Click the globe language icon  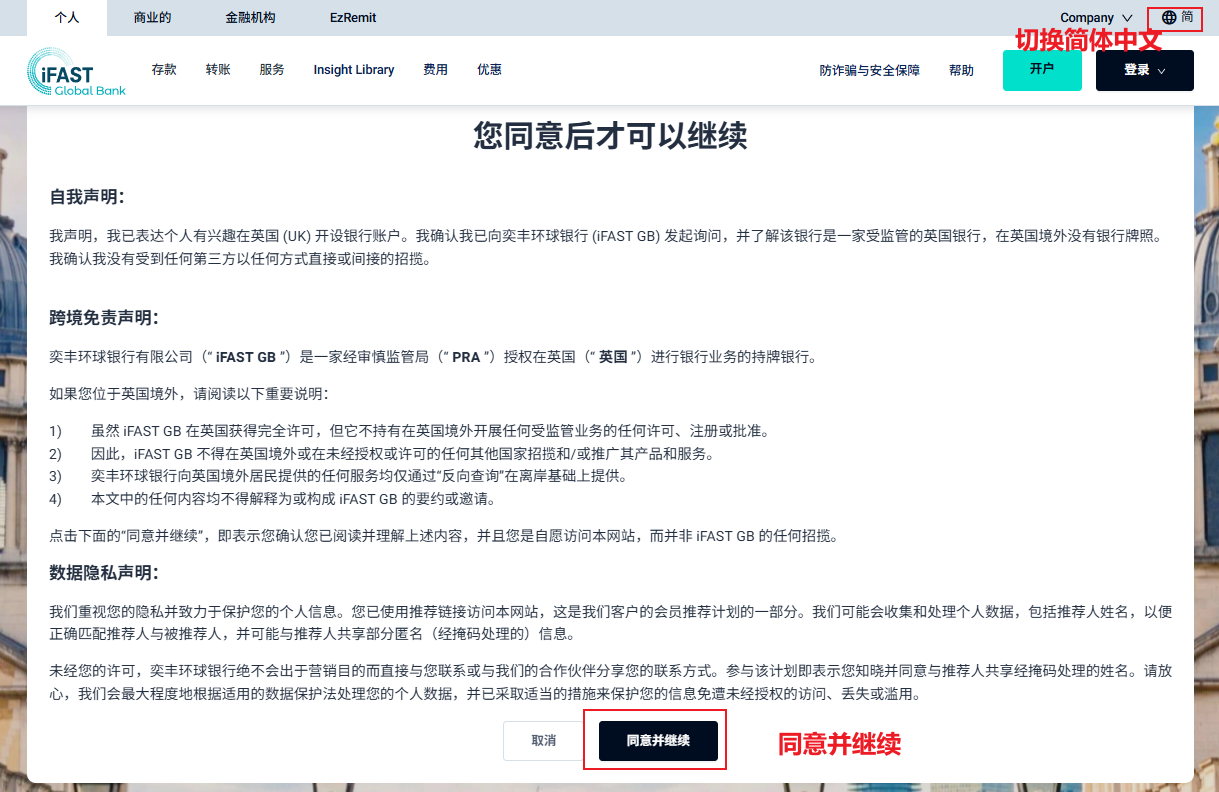click(1169, 17)
